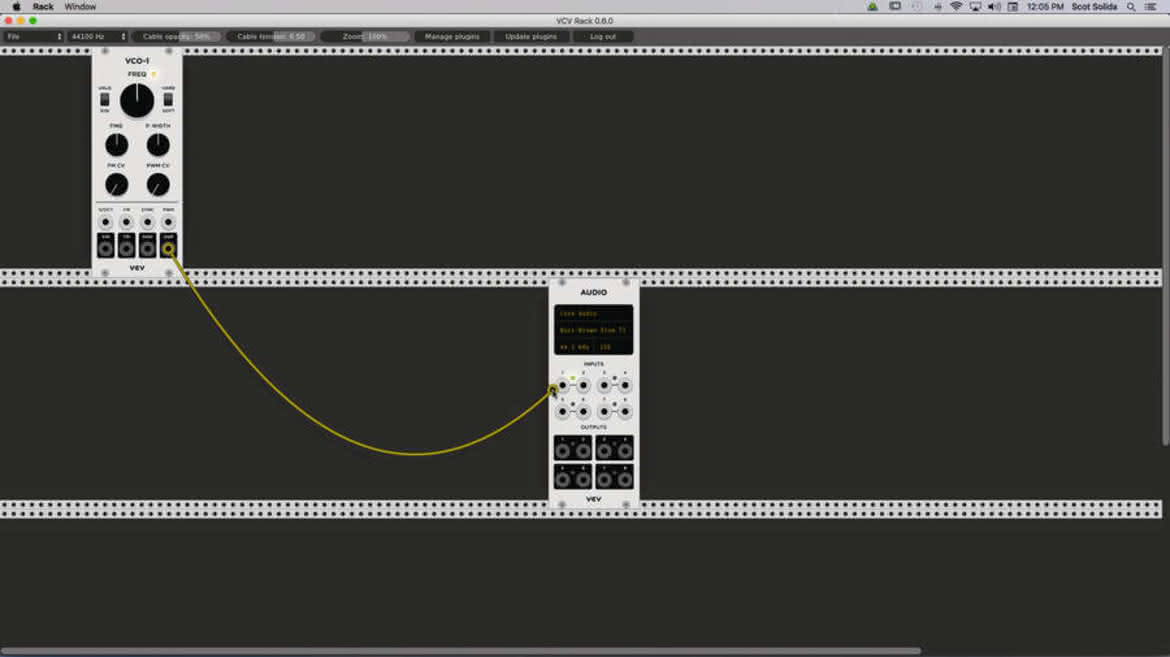
Task: Toggle the VCO-1 hard/soft sync switch
Action: coord(168,99)
